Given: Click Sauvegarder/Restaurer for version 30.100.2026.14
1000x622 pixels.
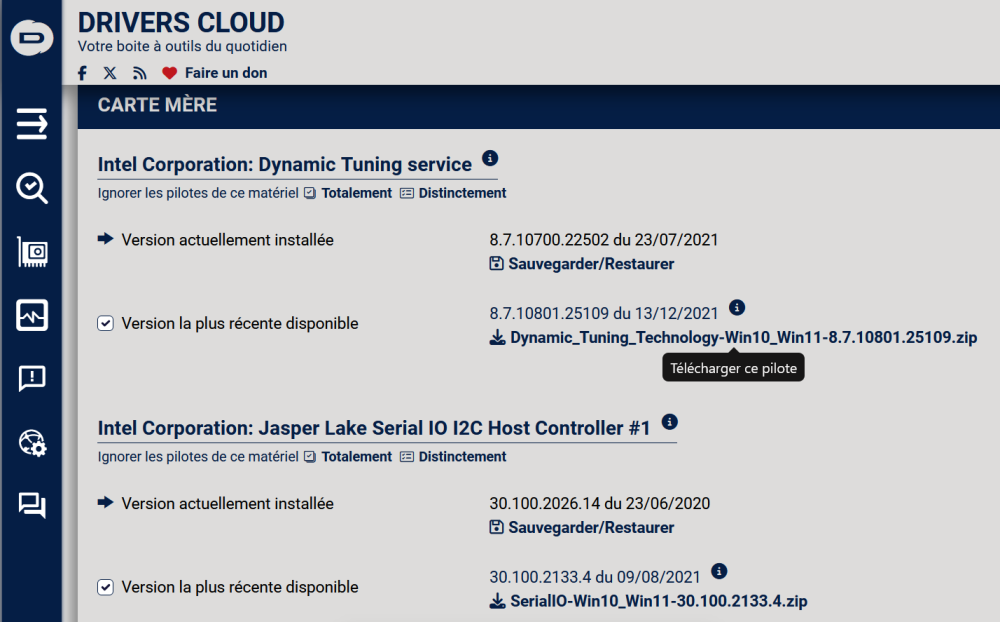Looking at the screenshot, I should (x=591, y=528).
